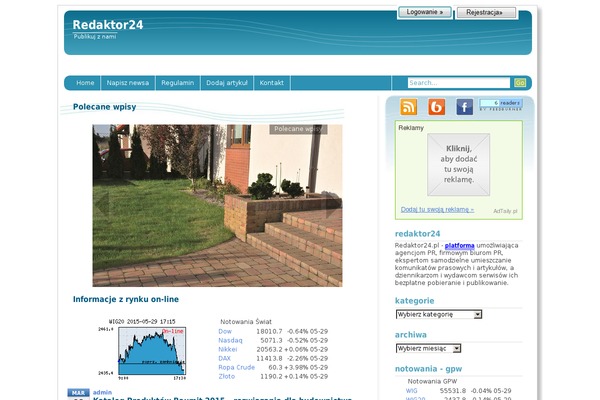Screen dimensions: 600x400
Task: Click the Notowania Świat table title
Action: tap(246, 322)
